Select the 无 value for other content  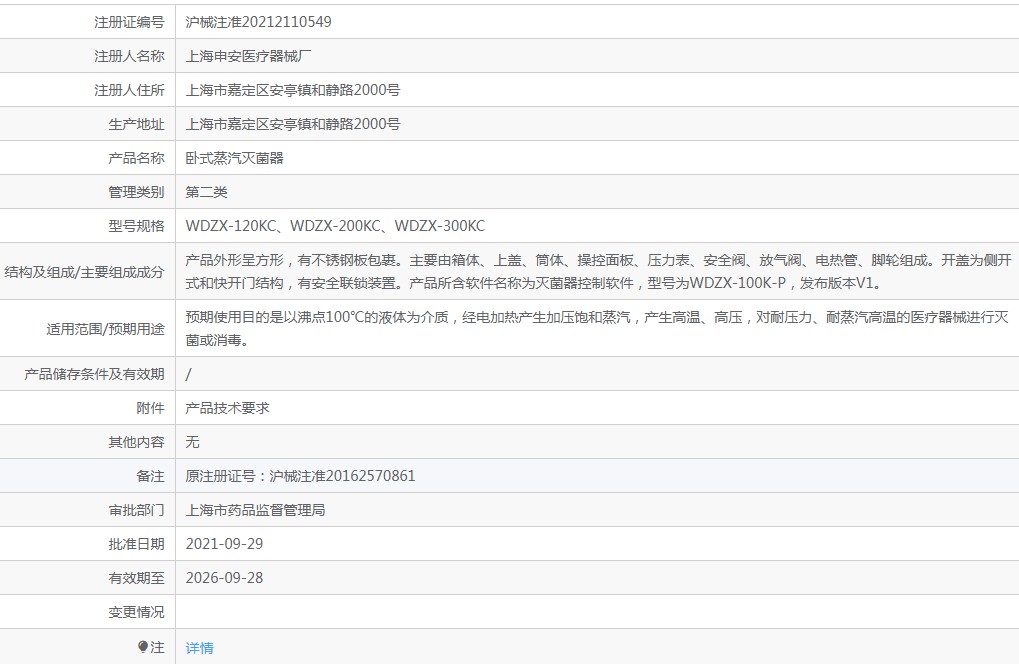pos(192,442)
